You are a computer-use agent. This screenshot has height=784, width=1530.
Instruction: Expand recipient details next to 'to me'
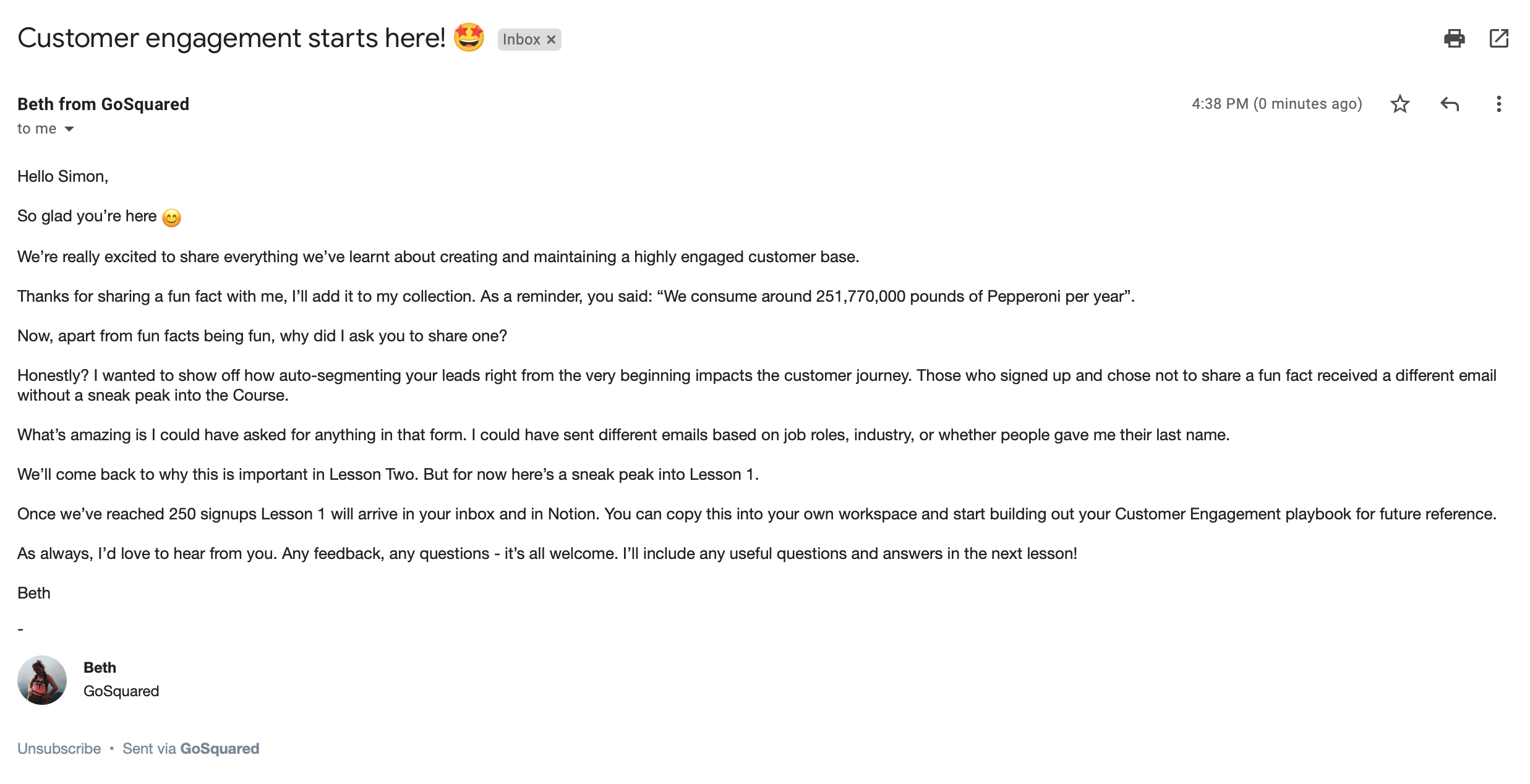pos(69,129)
